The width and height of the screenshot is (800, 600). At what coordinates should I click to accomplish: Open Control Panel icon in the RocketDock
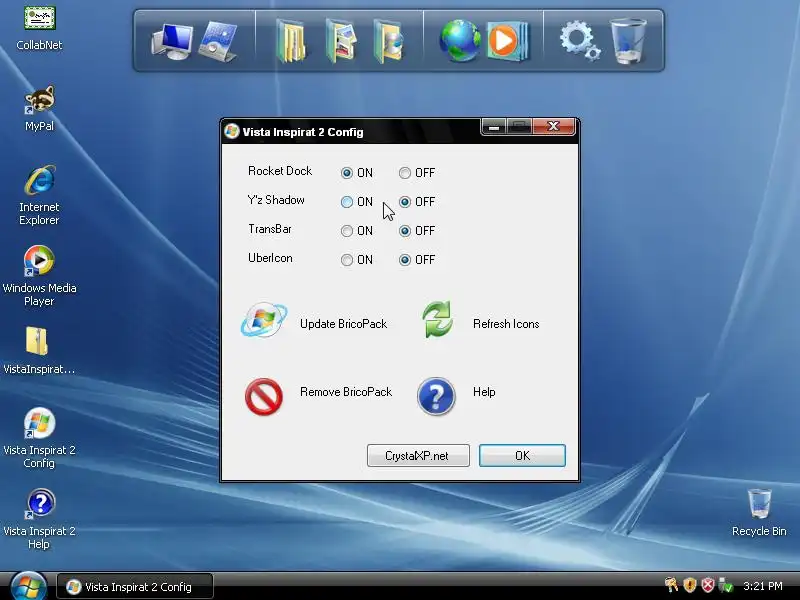[218, 42]
